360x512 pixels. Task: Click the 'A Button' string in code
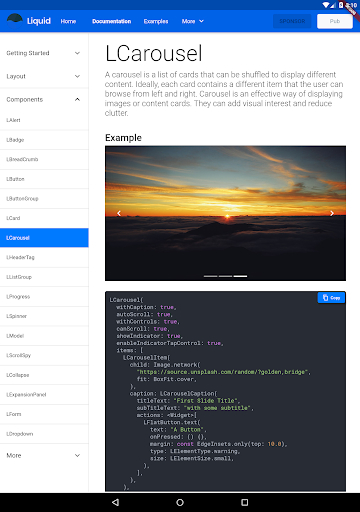[x=187, y=430]
